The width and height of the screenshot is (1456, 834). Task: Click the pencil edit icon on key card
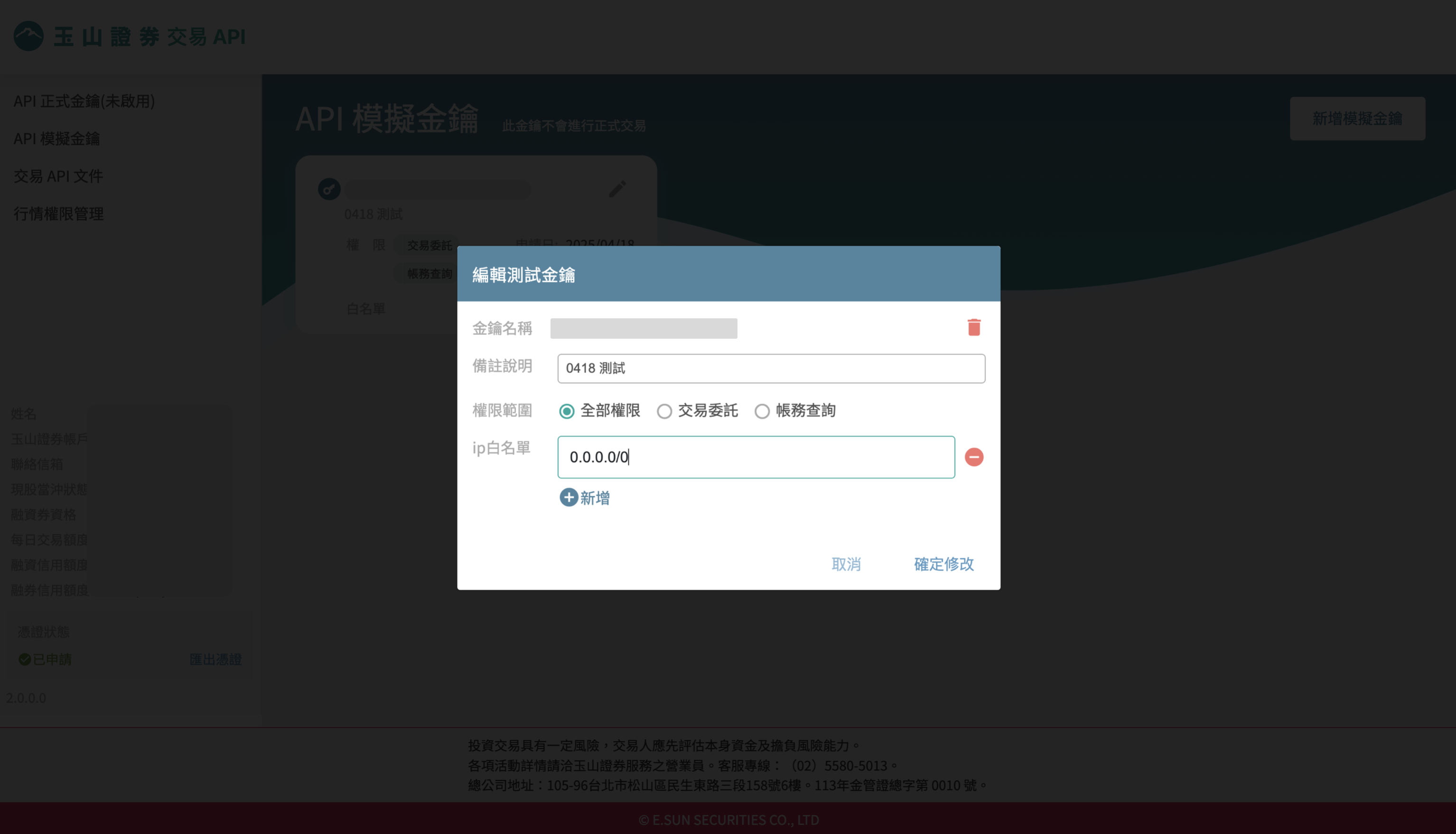pyautogui.click(x=617, y=189)
